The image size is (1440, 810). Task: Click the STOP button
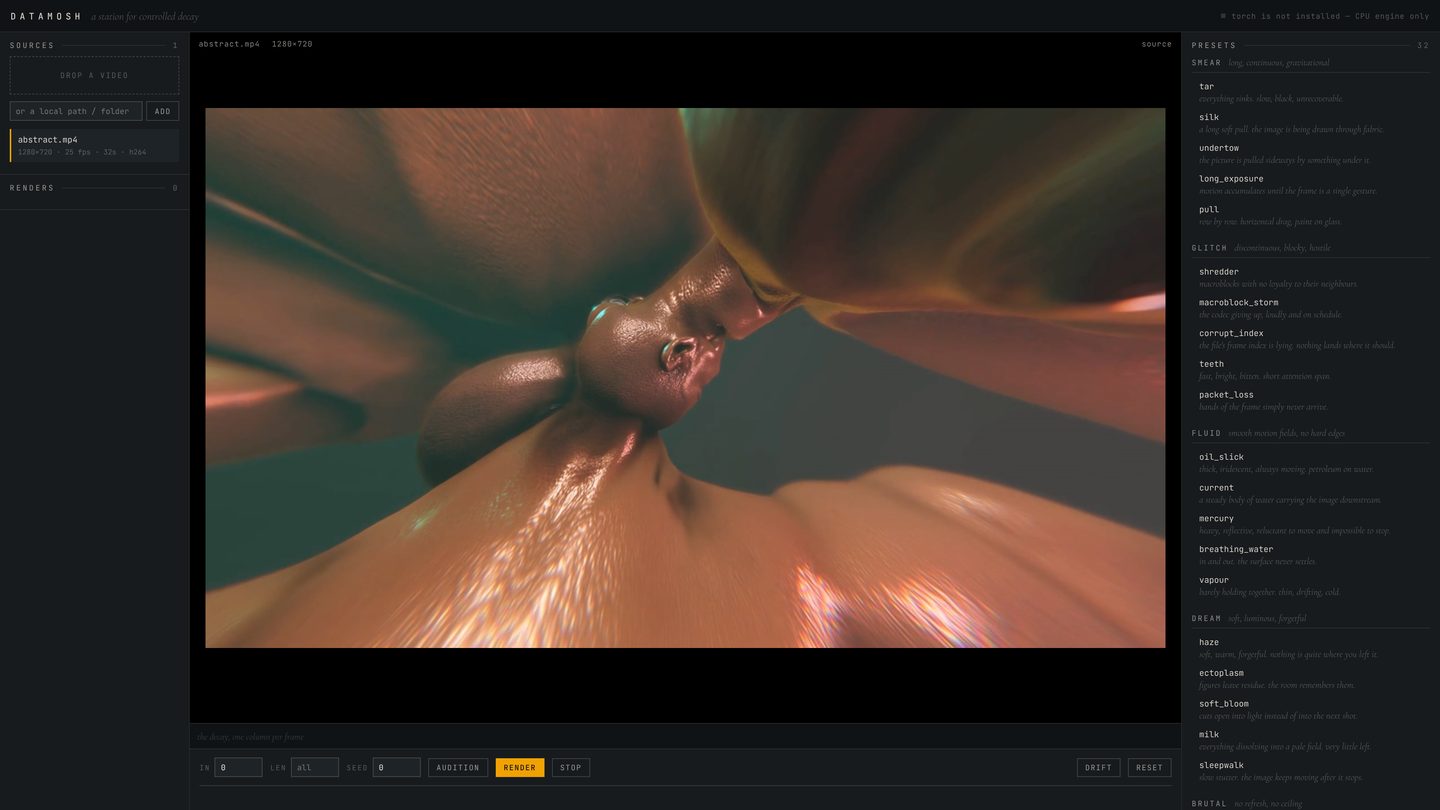(x=571, y=767)
